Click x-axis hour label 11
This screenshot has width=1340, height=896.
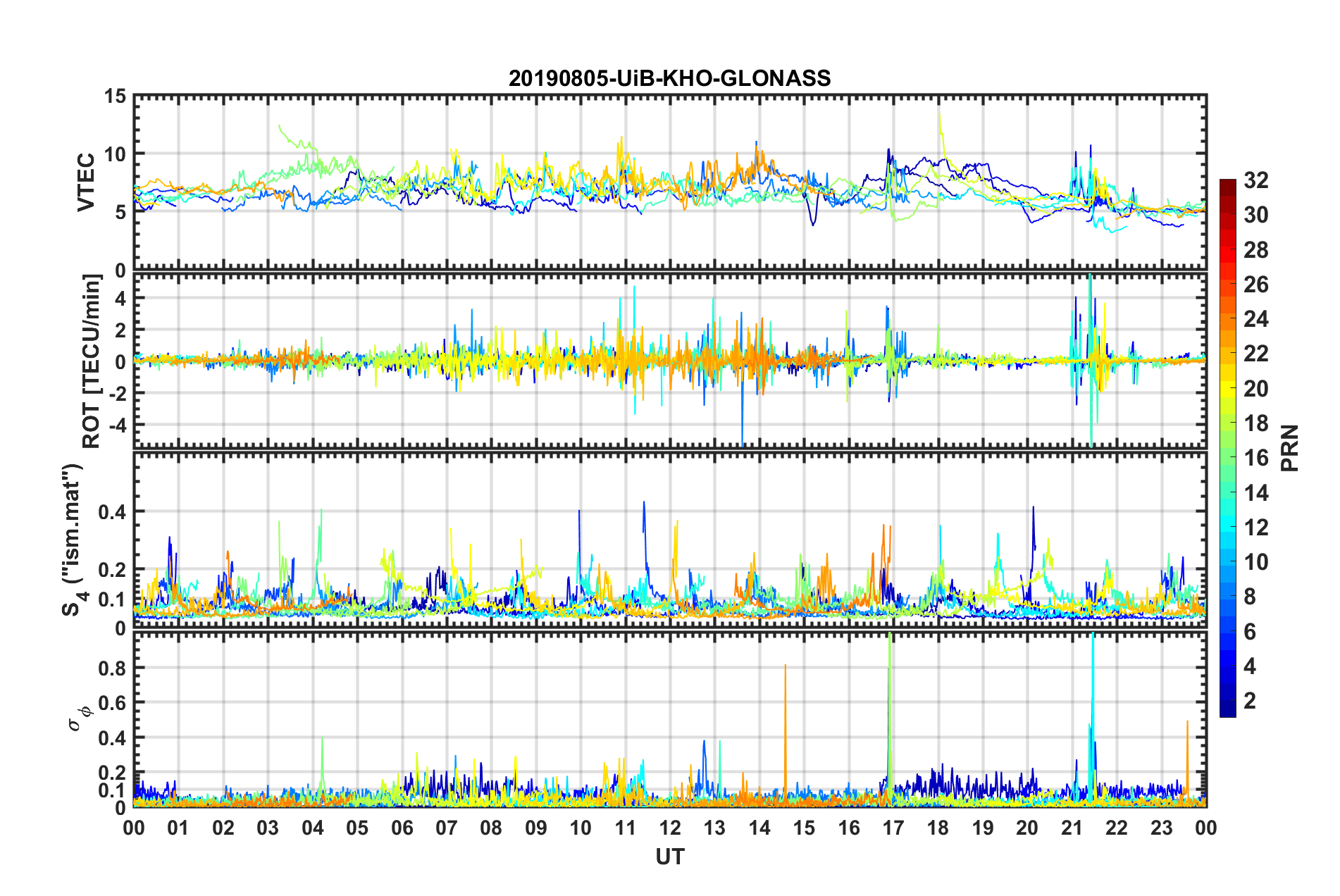pos(626,828)
